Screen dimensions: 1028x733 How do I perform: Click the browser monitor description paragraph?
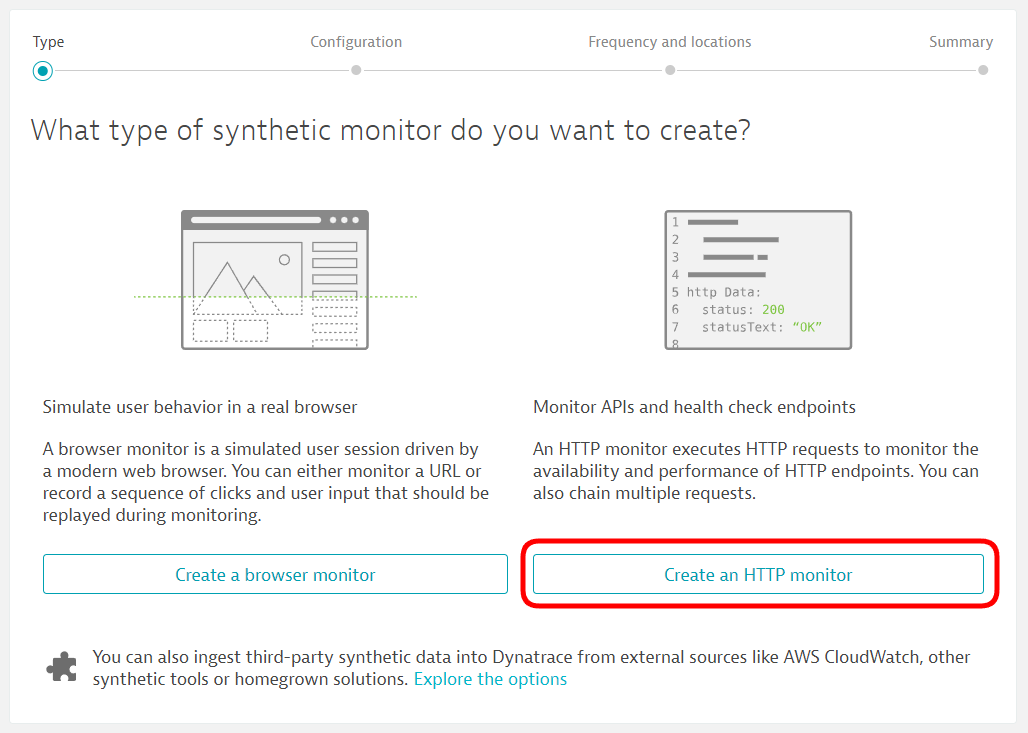265,482
